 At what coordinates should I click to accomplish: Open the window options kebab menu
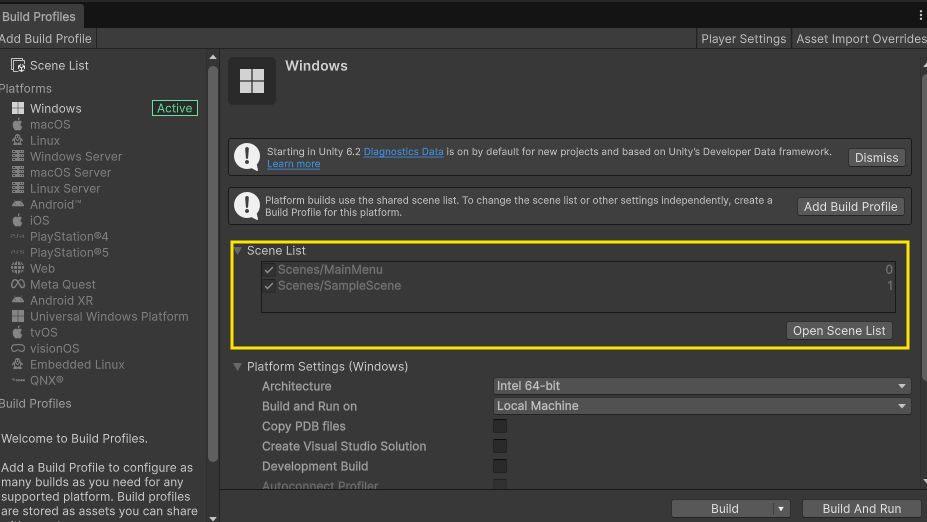point(920,16)
